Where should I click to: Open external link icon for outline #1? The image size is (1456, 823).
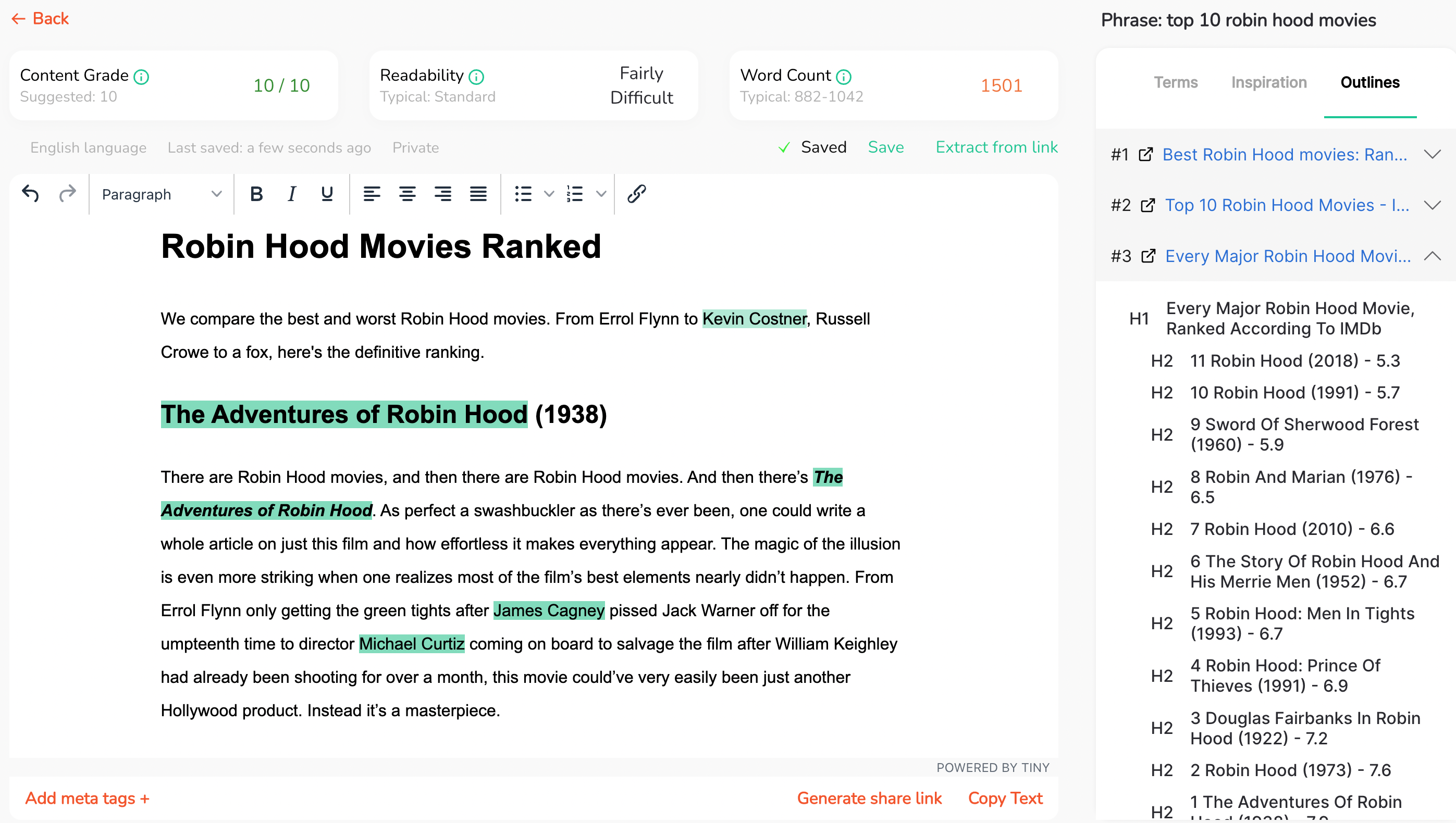click(x=1145, y=154)
